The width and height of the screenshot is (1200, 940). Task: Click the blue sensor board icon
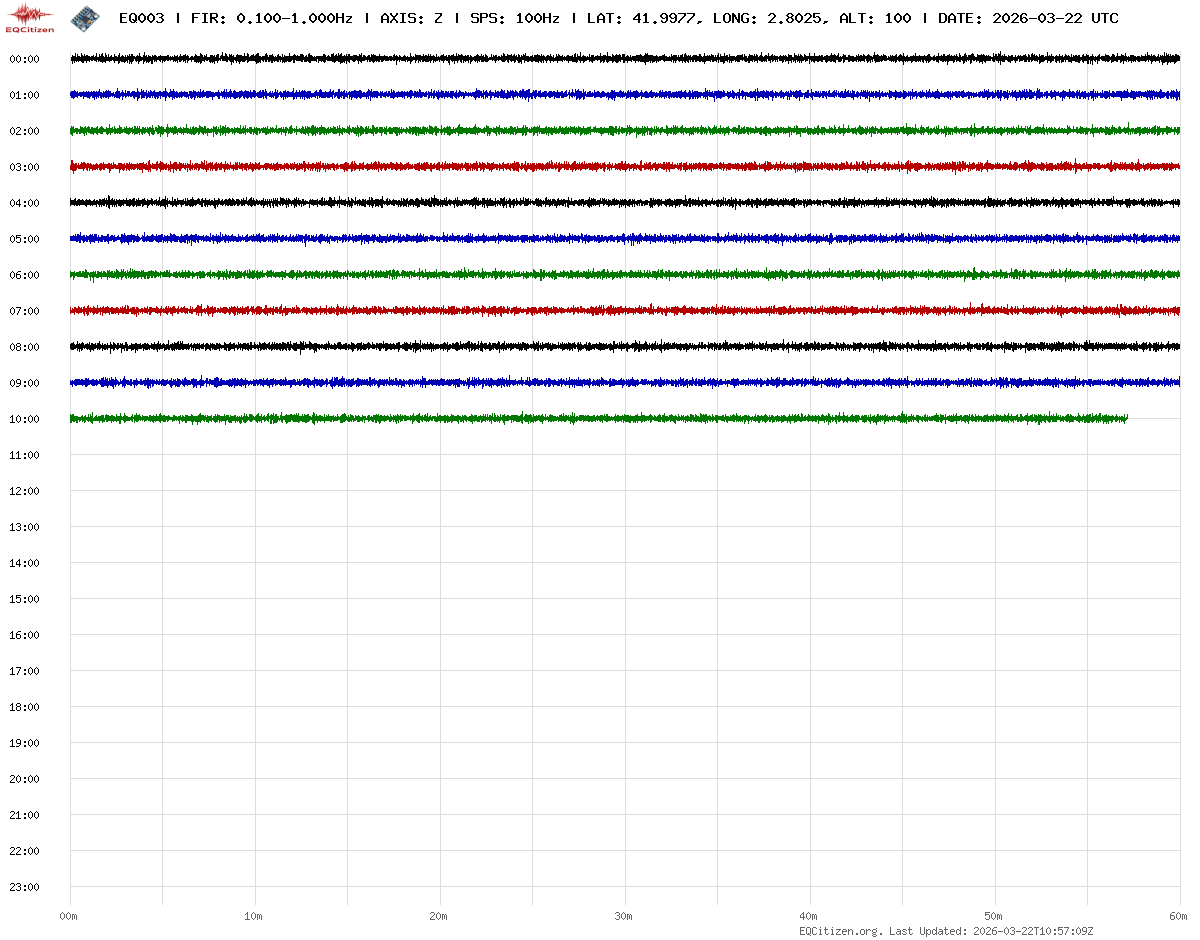[85, 18]
